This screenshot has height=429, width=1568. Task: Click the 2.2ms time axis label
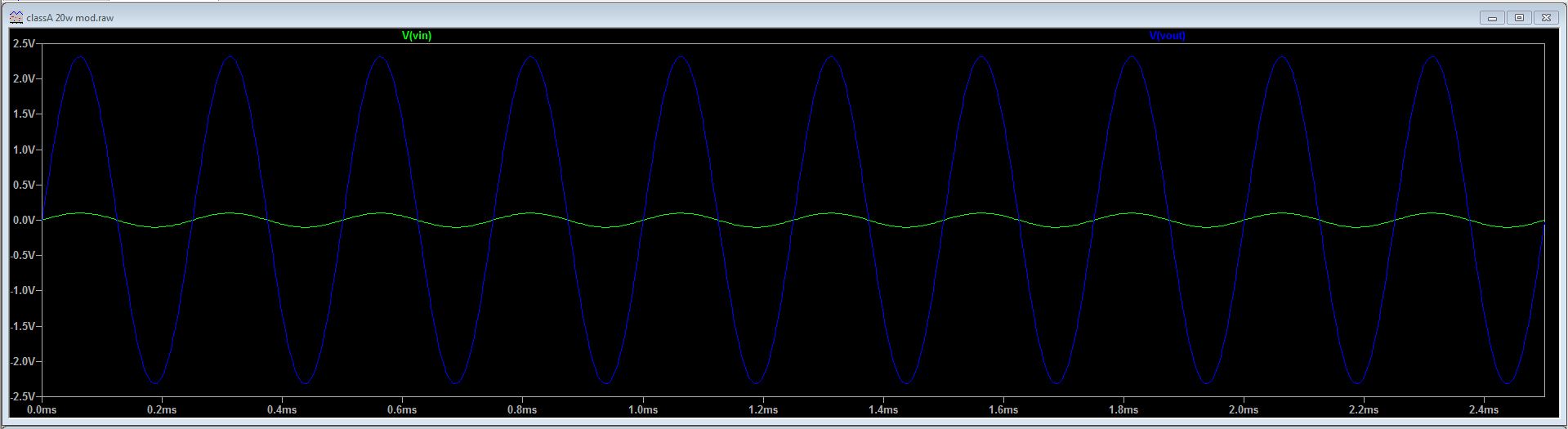click(x=1364, y=409)
